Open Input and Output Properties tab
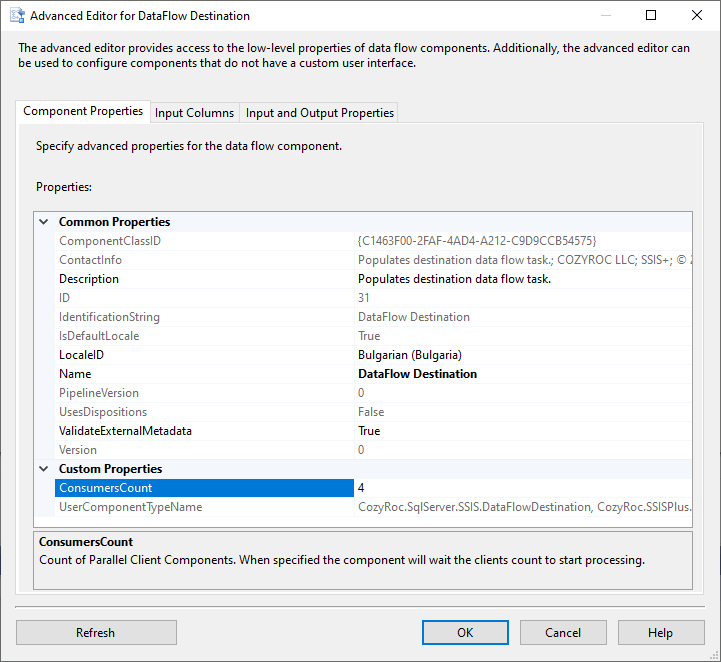This screenshot has height=662, width=721. 320,113
